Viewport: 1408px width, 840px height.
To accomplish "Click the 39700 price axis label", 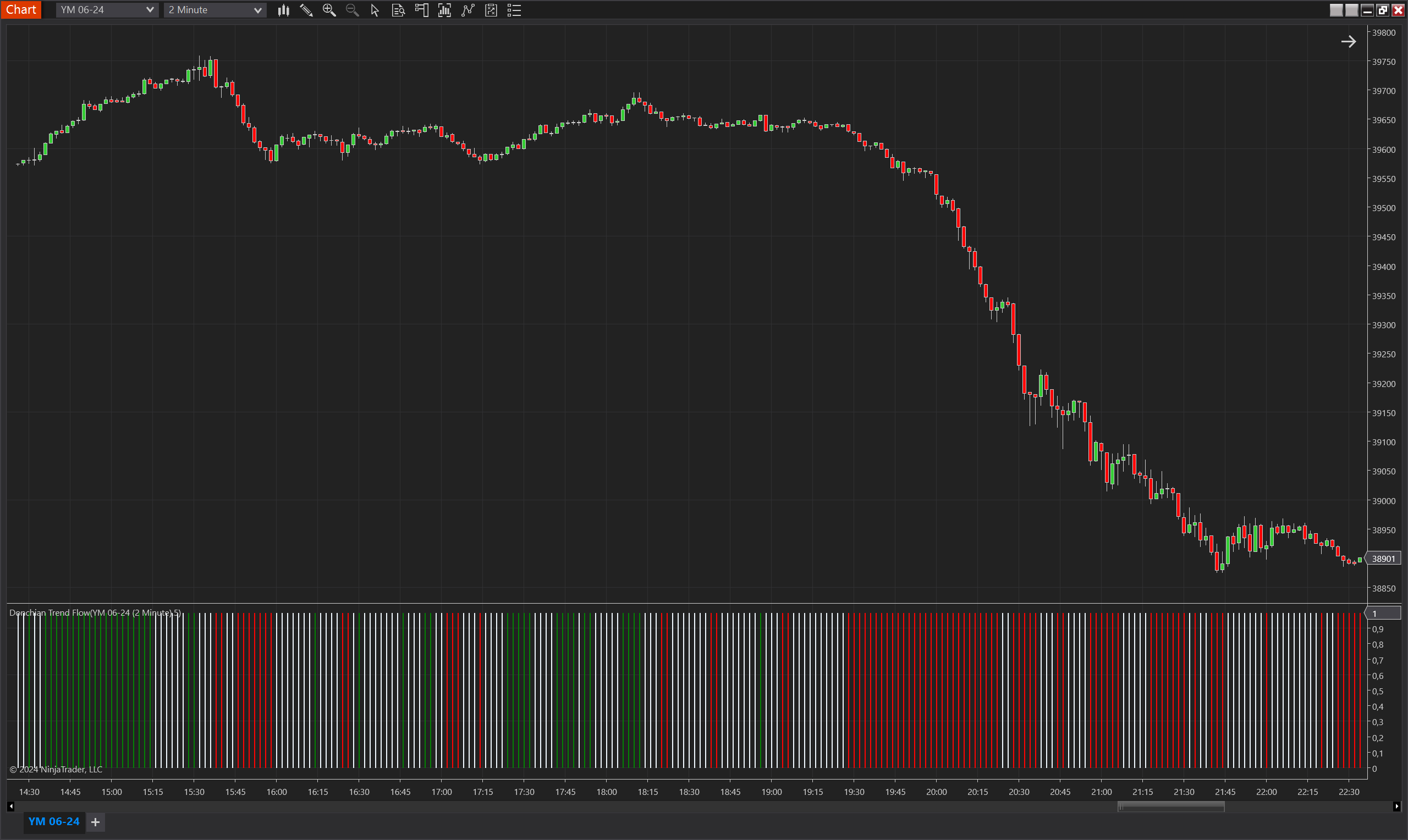I will click(x=1383, y=91).
